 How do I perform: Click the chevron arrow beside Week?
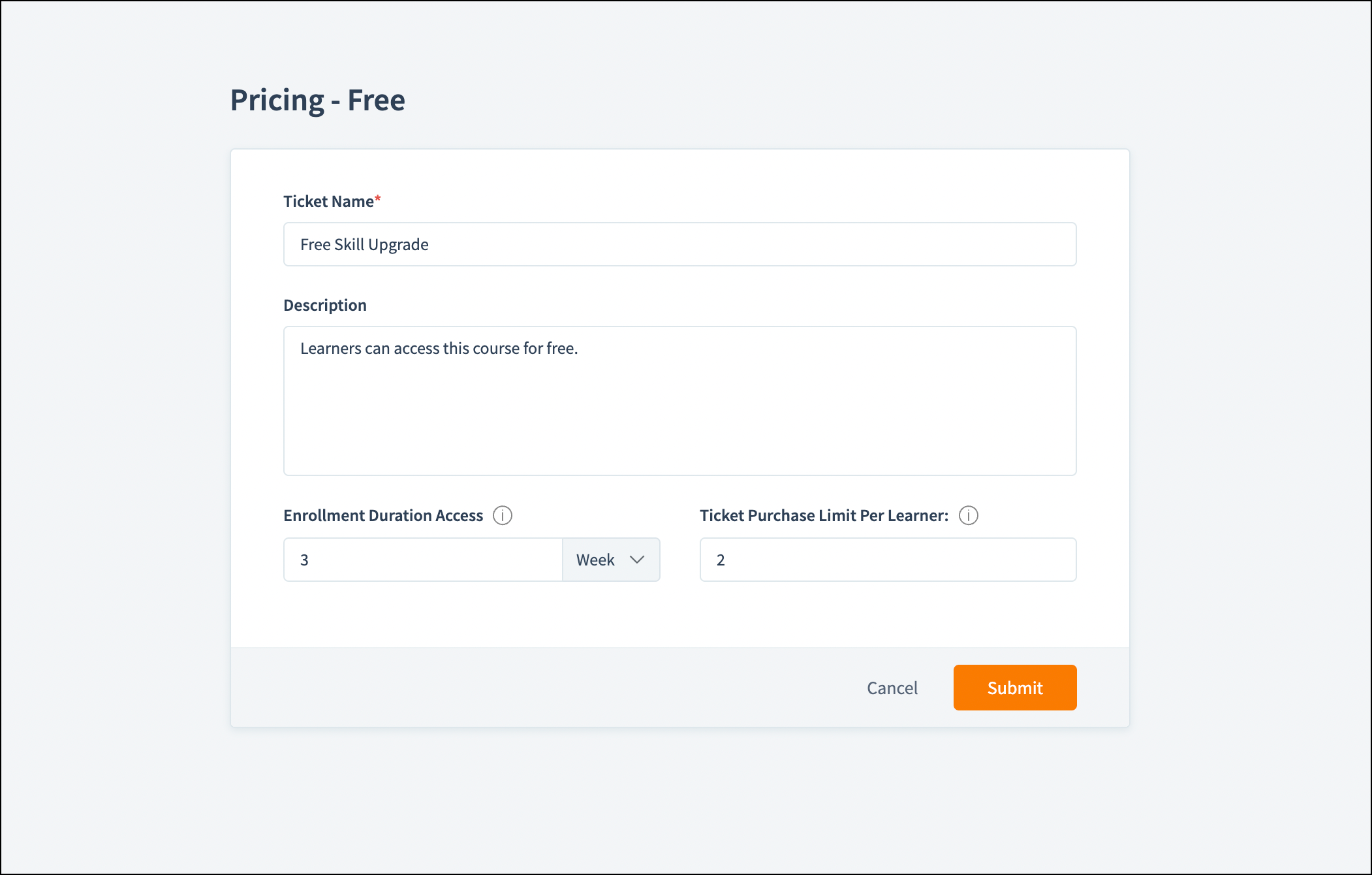click(x=637, y=560)
